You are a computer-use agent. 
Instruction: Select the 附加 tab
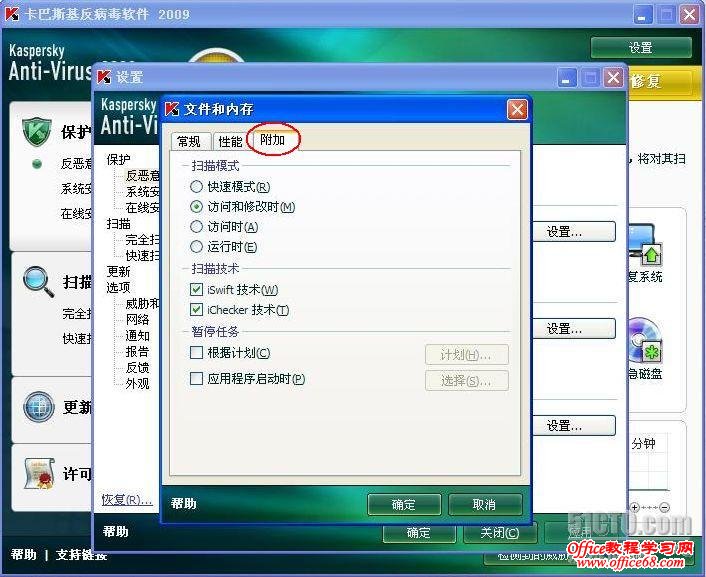point(273,140)
